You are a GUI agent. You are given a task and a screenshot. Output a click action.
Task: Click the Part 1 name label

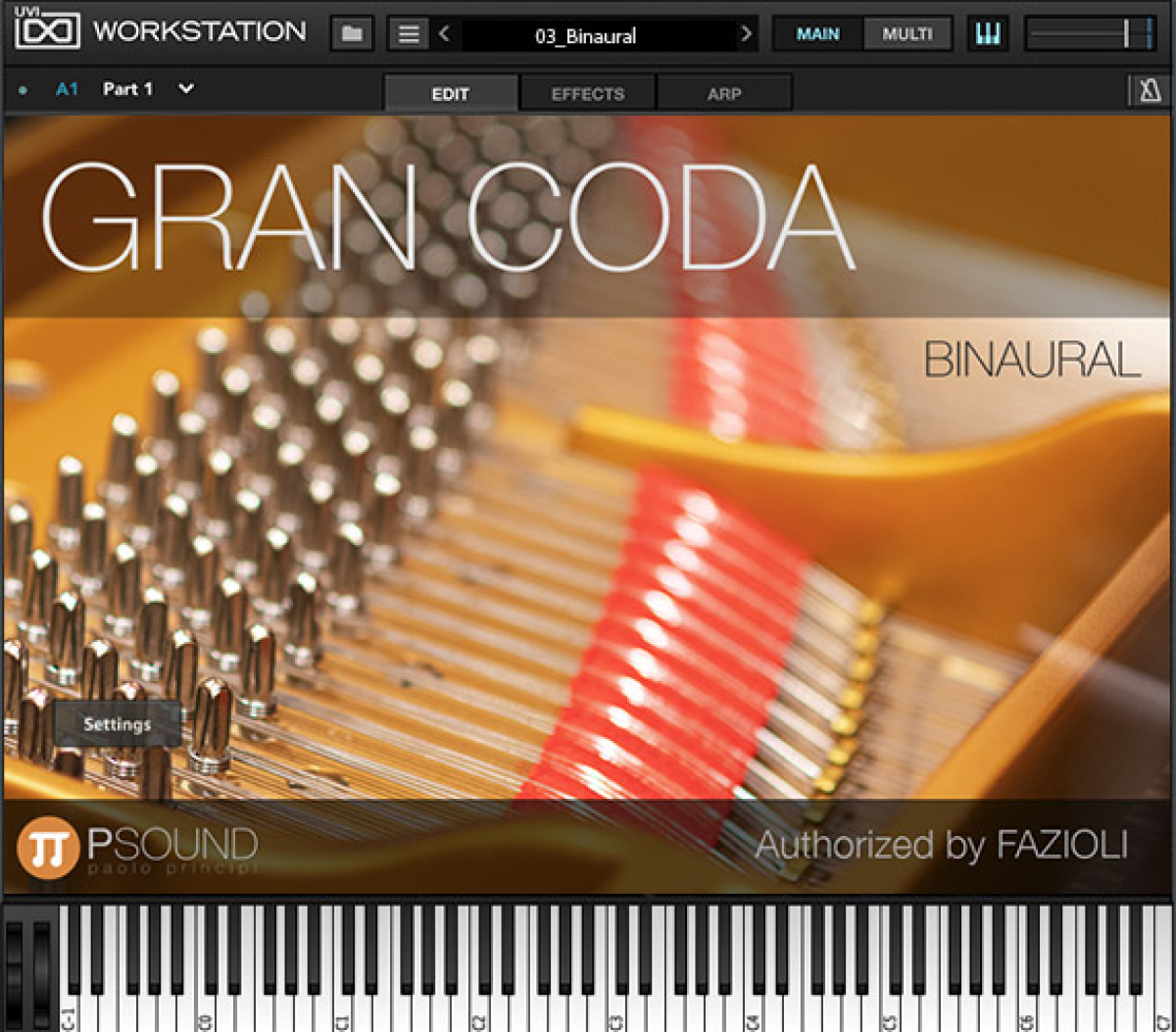(127, 89)
